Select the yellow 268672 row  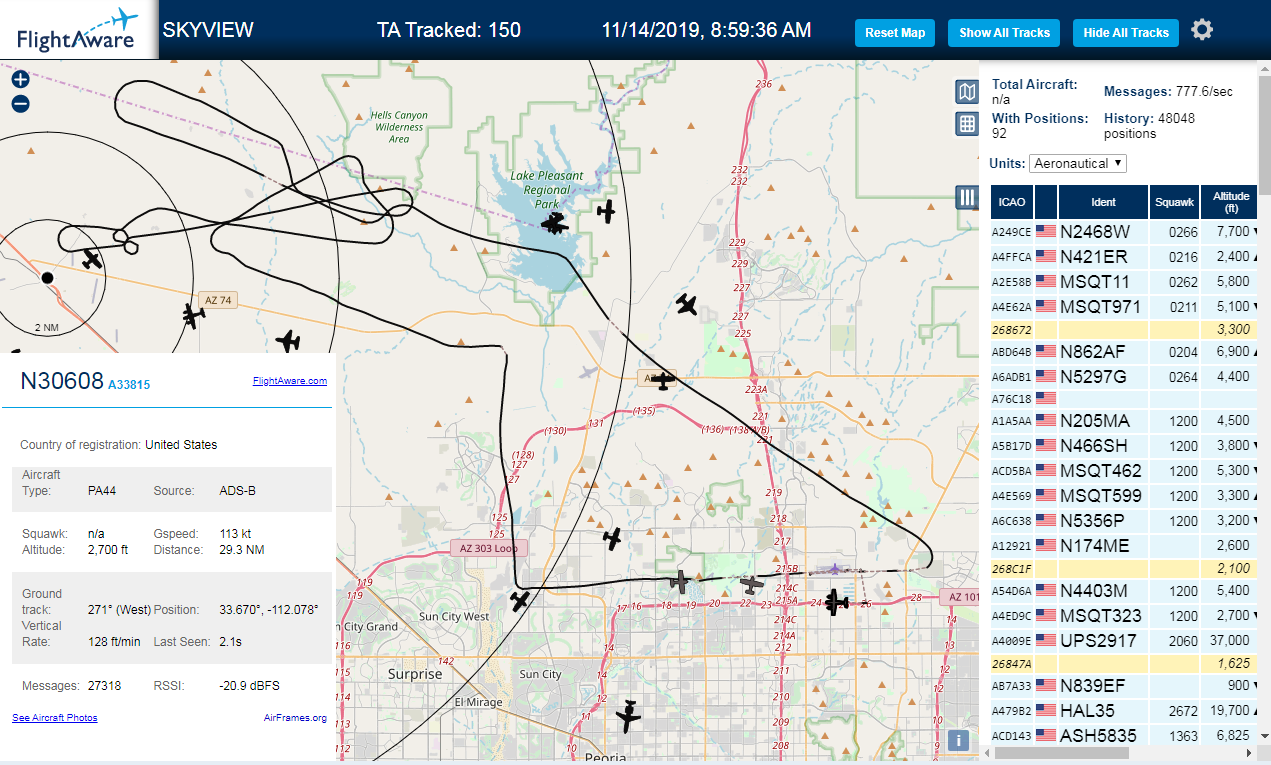coord(1124,329)
